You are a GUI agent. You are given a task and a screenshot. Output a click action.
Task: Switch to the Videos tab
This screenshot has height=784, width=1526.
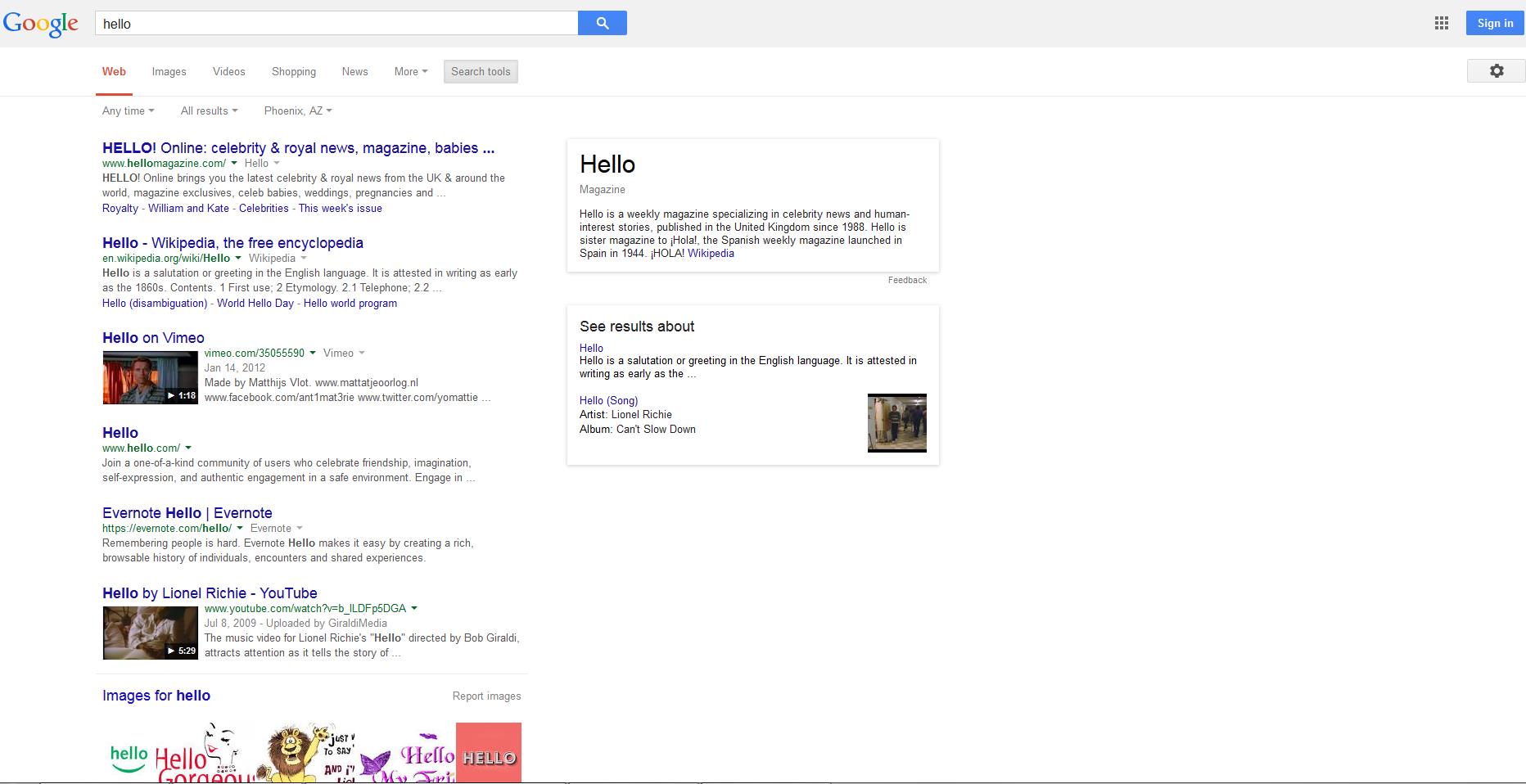click(228, 71)
